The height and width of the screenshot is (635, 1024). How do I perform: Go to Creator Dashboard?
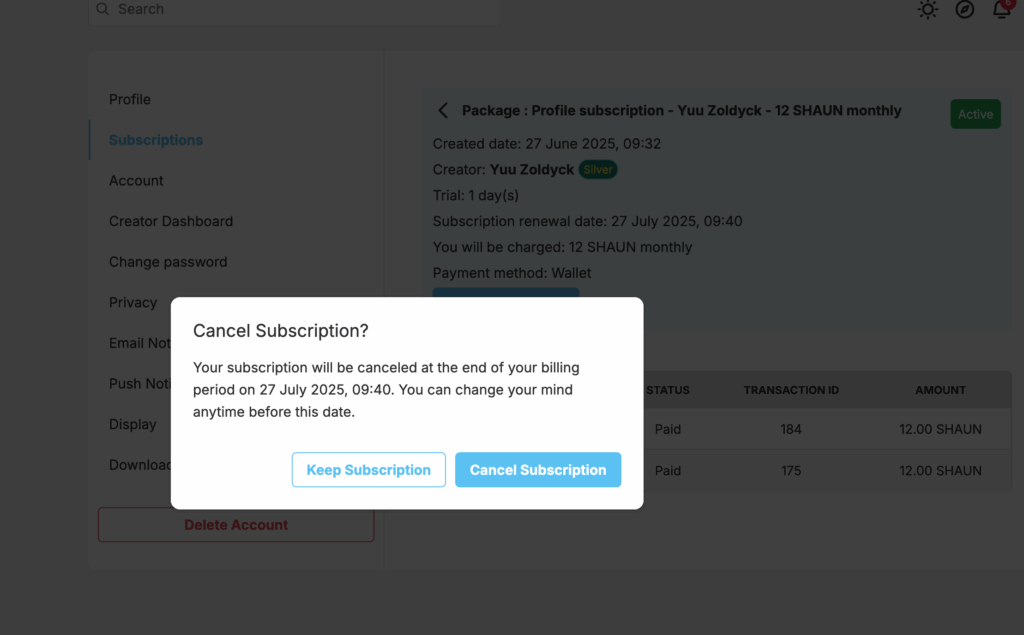pos(170,221)
